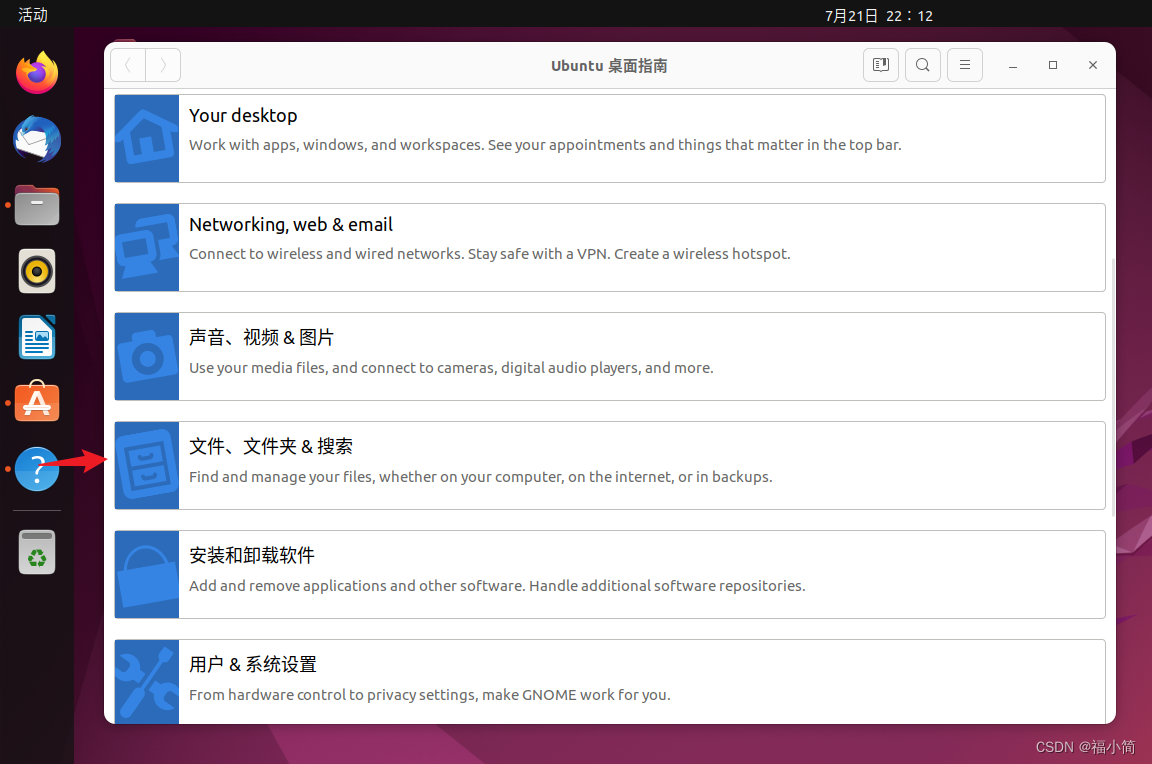Click description text starting 'Work with apps, windows'

click(544, 145)
